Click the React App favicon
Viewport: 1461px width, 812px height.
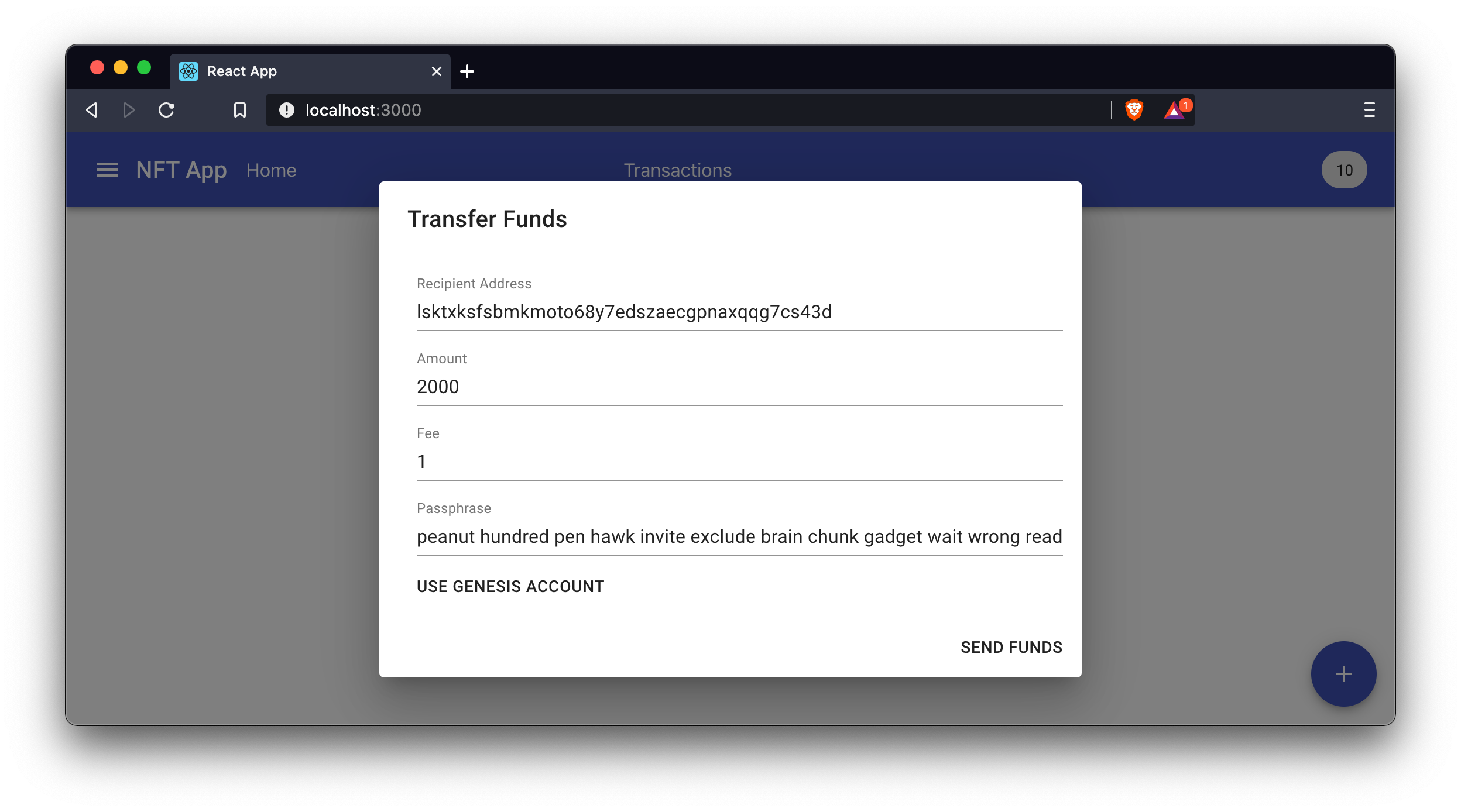(x=188, y=71)
